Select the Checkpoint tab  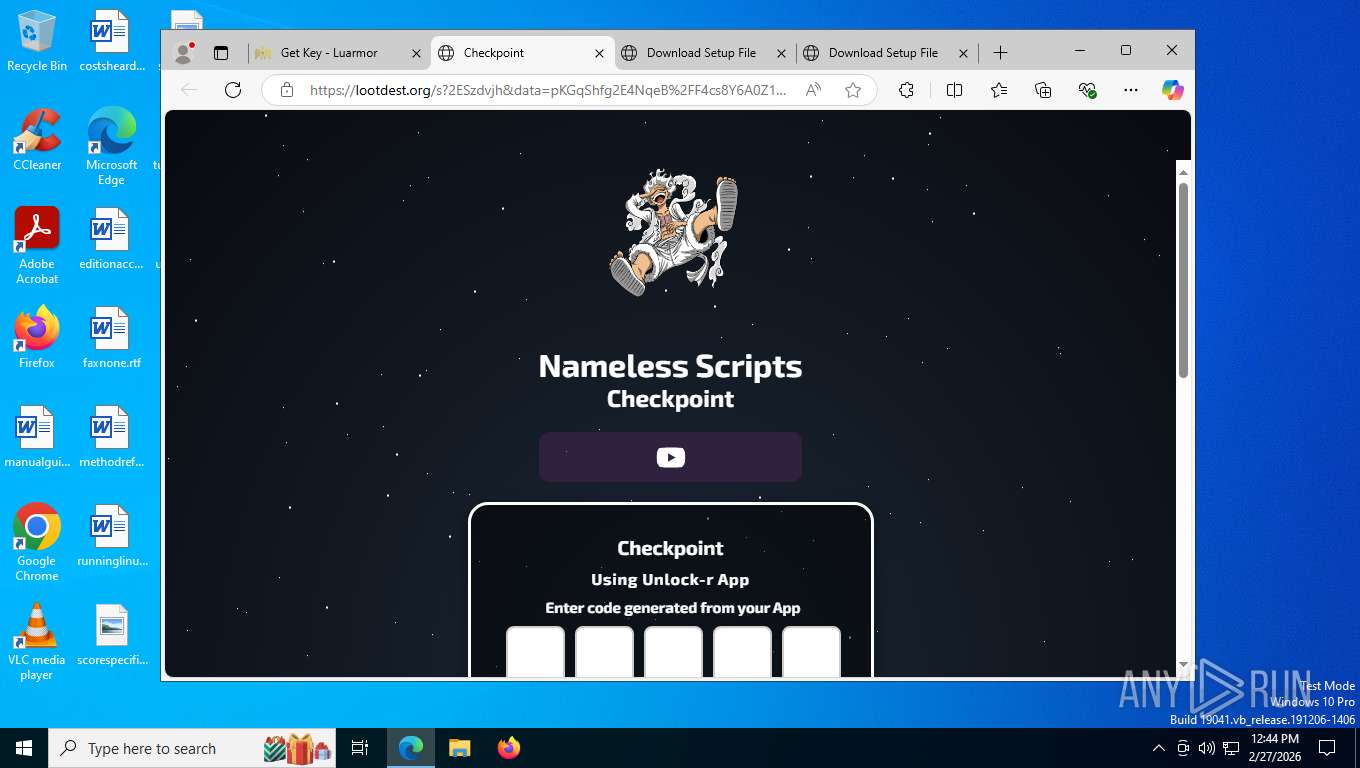(521, 53)
